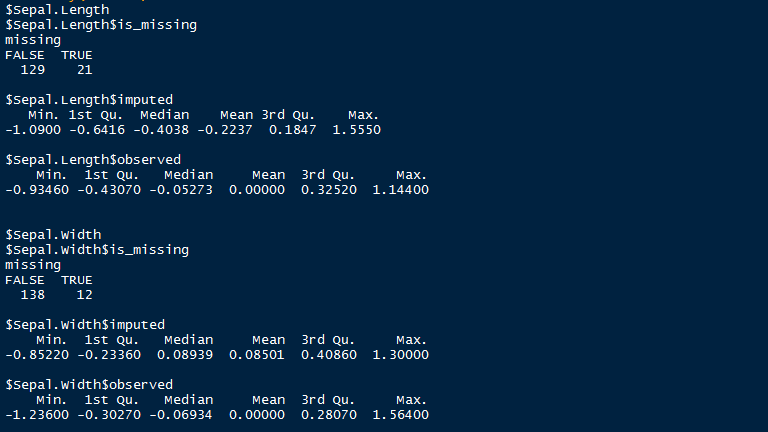Click imputed median value 0.08939
Viewport: 768px width, 432px height.
click(186, 355)
